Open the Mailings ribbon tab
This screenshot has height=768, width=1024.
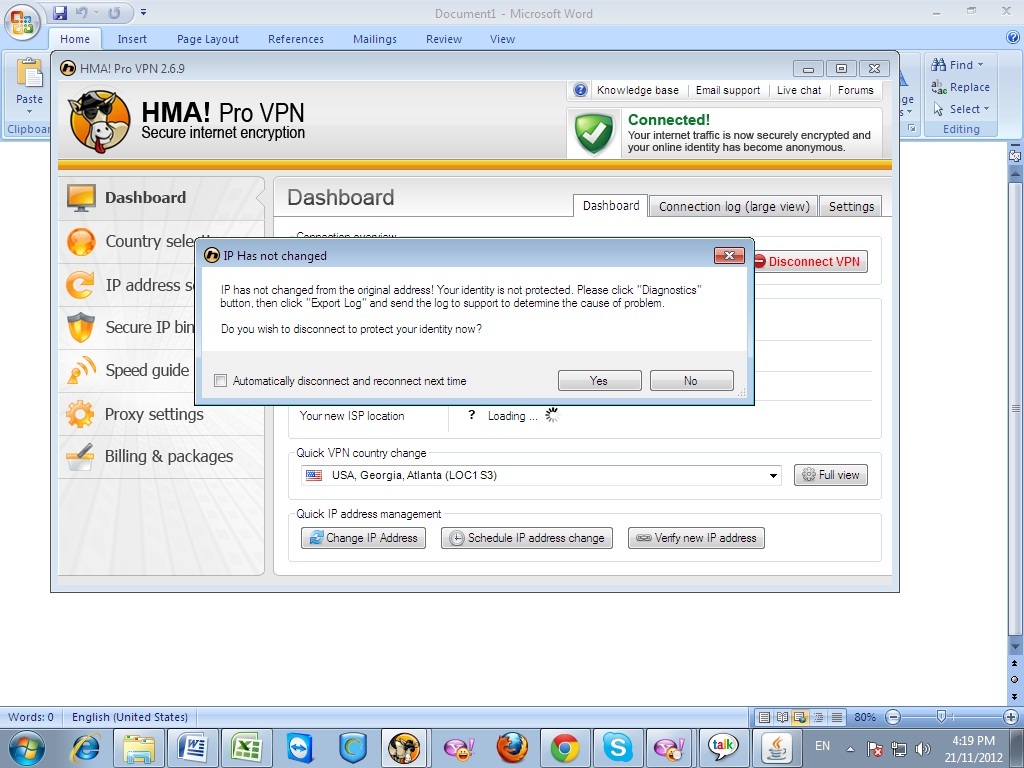(x=375, y=39)
